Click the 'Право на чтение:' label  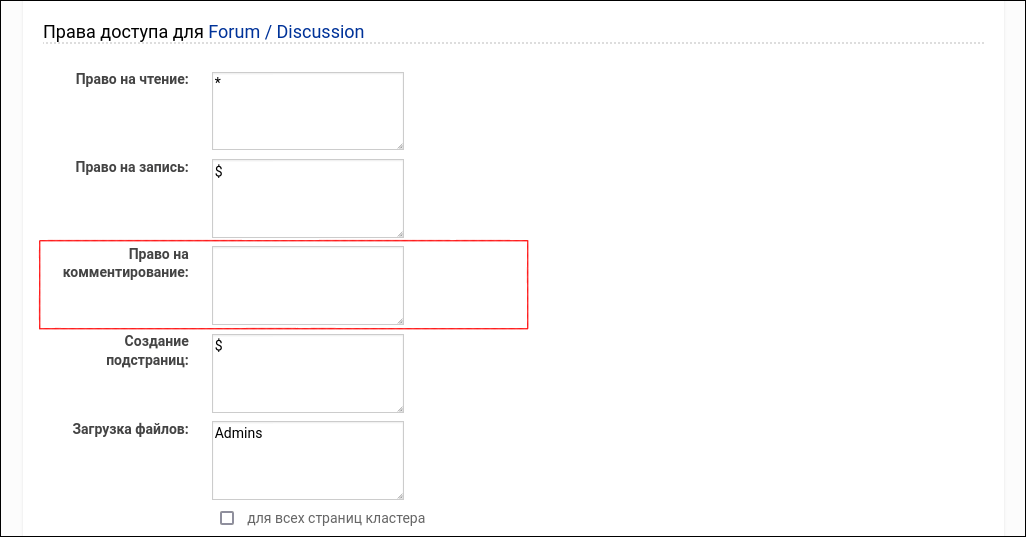coord(132,80)
